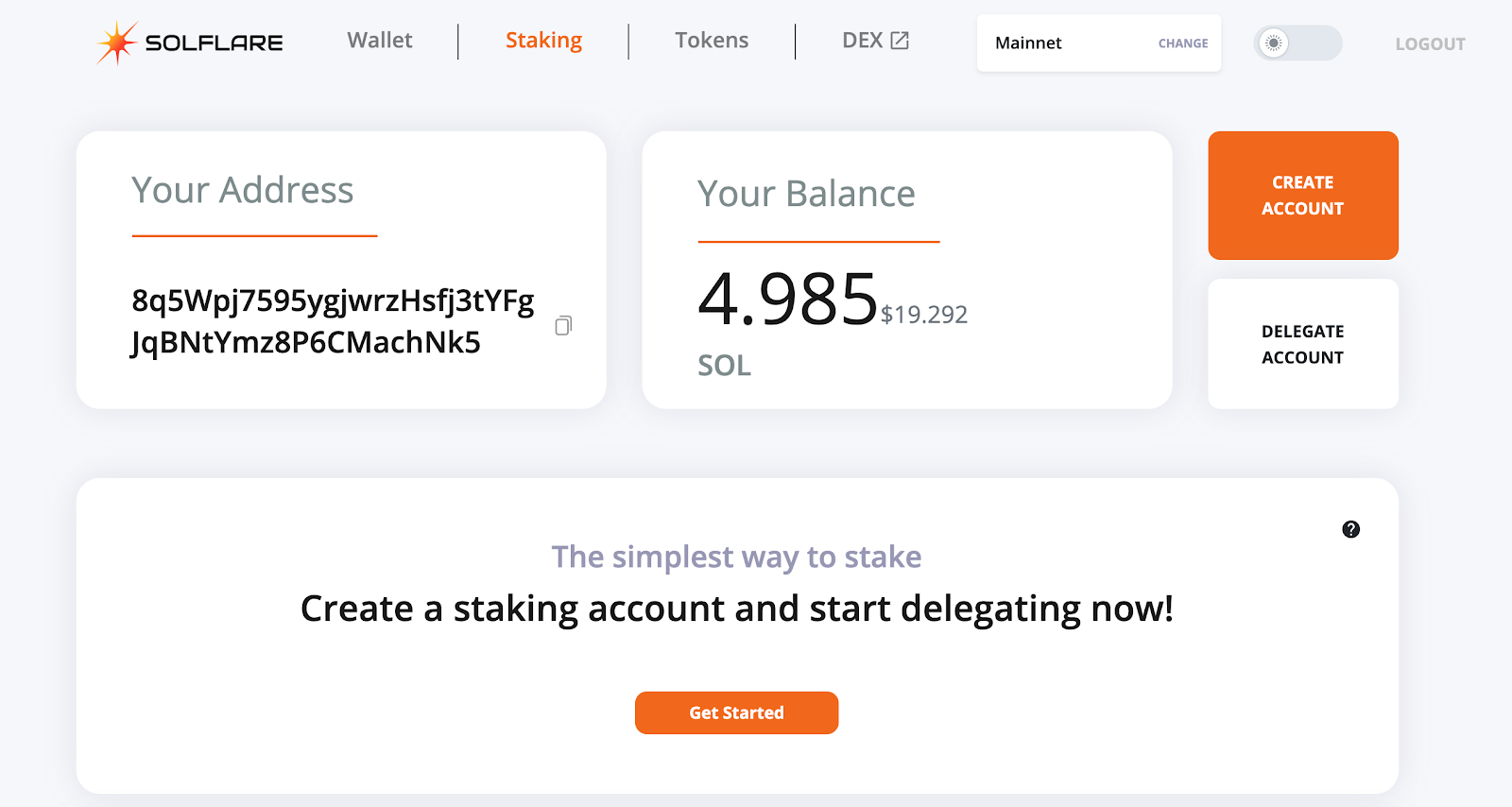1512x807 pixels.
Task: Change the Mainnet network selection
Action: (1183, 43)
